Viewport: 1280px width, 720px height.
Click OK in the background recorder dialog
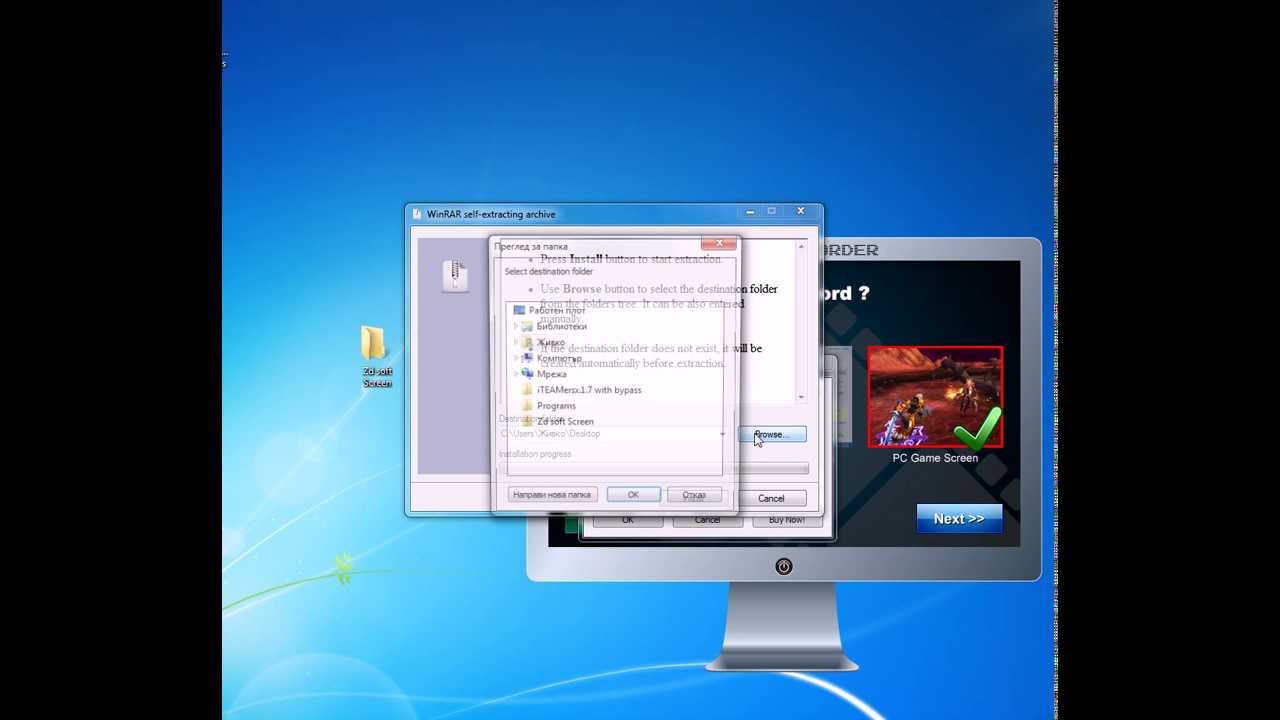tap(628, 520)
